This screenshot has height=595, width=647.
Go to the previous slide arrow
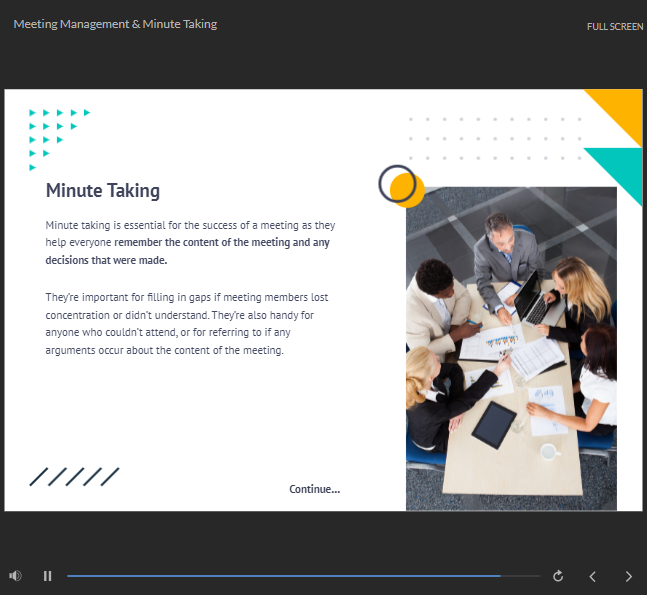(x=592, y=576)
